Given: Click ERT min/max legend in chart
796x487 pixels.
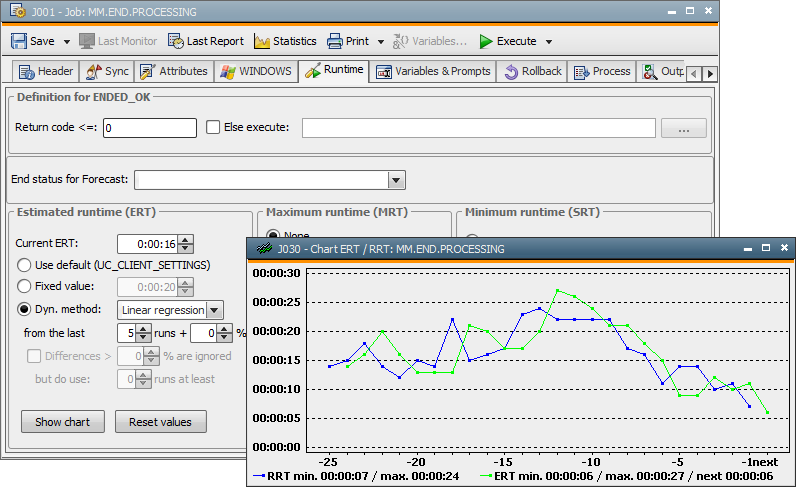Looking at the screenshot, I should pos(626,476).
